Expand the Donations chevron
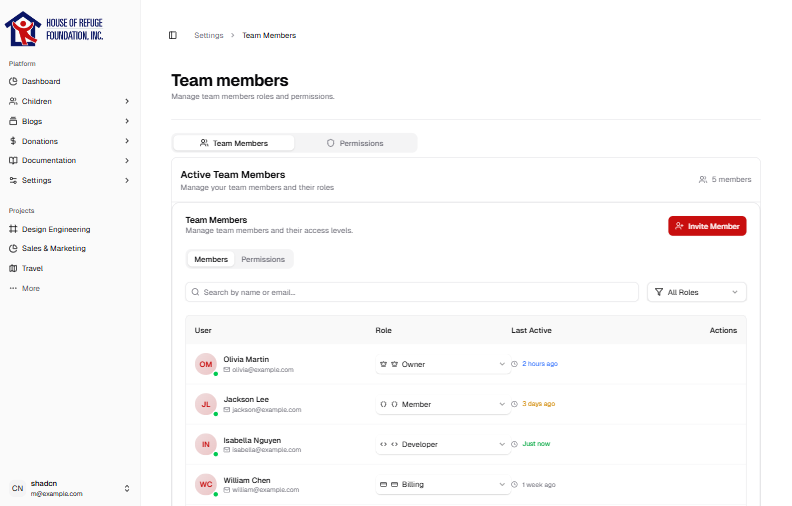792x506 pixels. [127, 141]
